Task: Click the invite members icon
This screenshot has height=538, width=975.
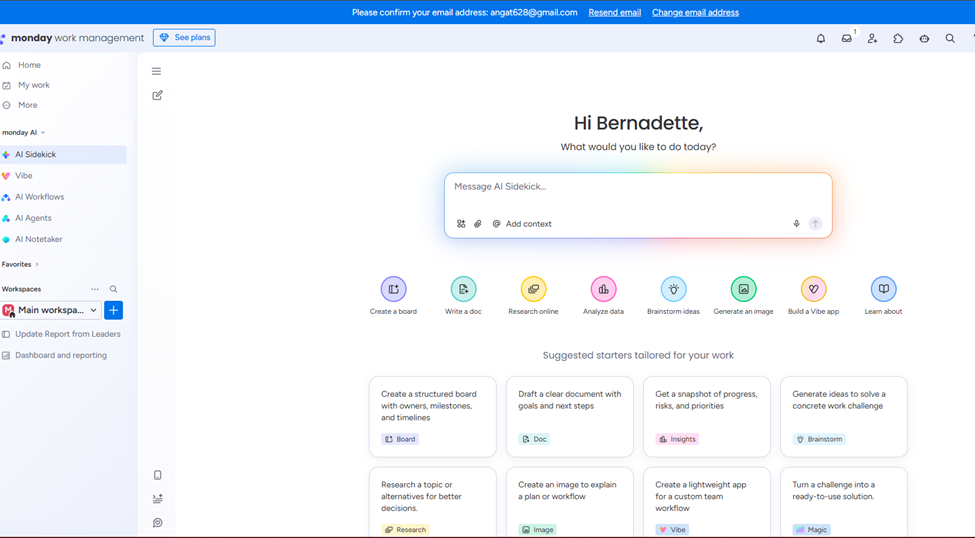Action: pyautogui.click(x=872, y=38)
